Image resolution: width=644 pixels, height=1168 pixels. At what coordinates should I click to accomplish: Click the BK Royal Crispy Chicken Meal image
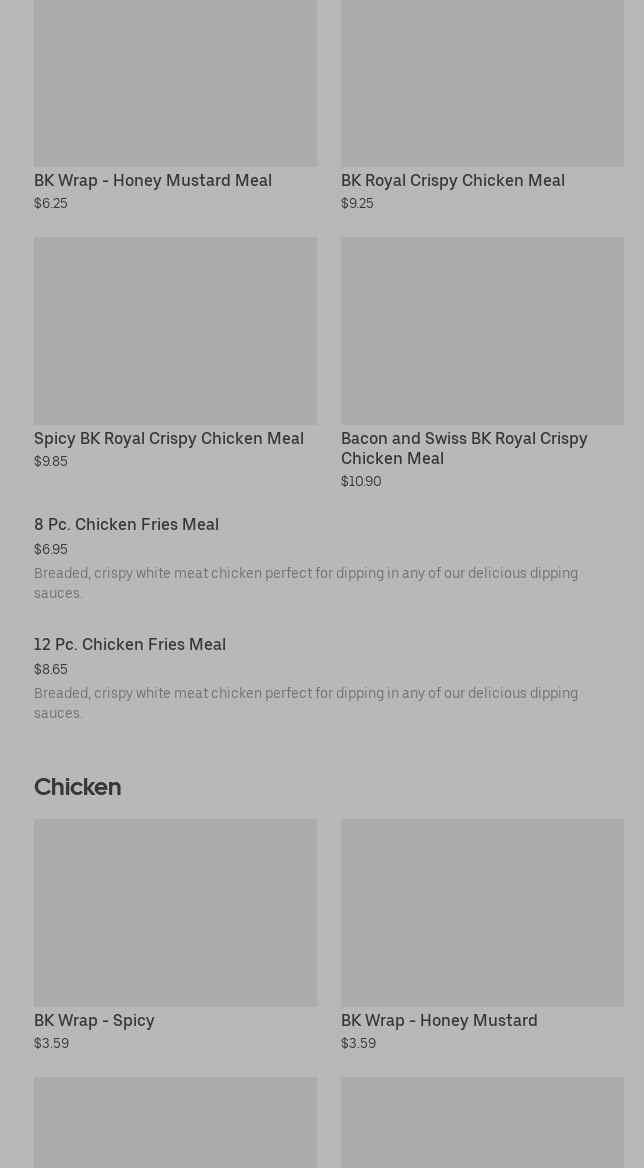pos(482,82)
